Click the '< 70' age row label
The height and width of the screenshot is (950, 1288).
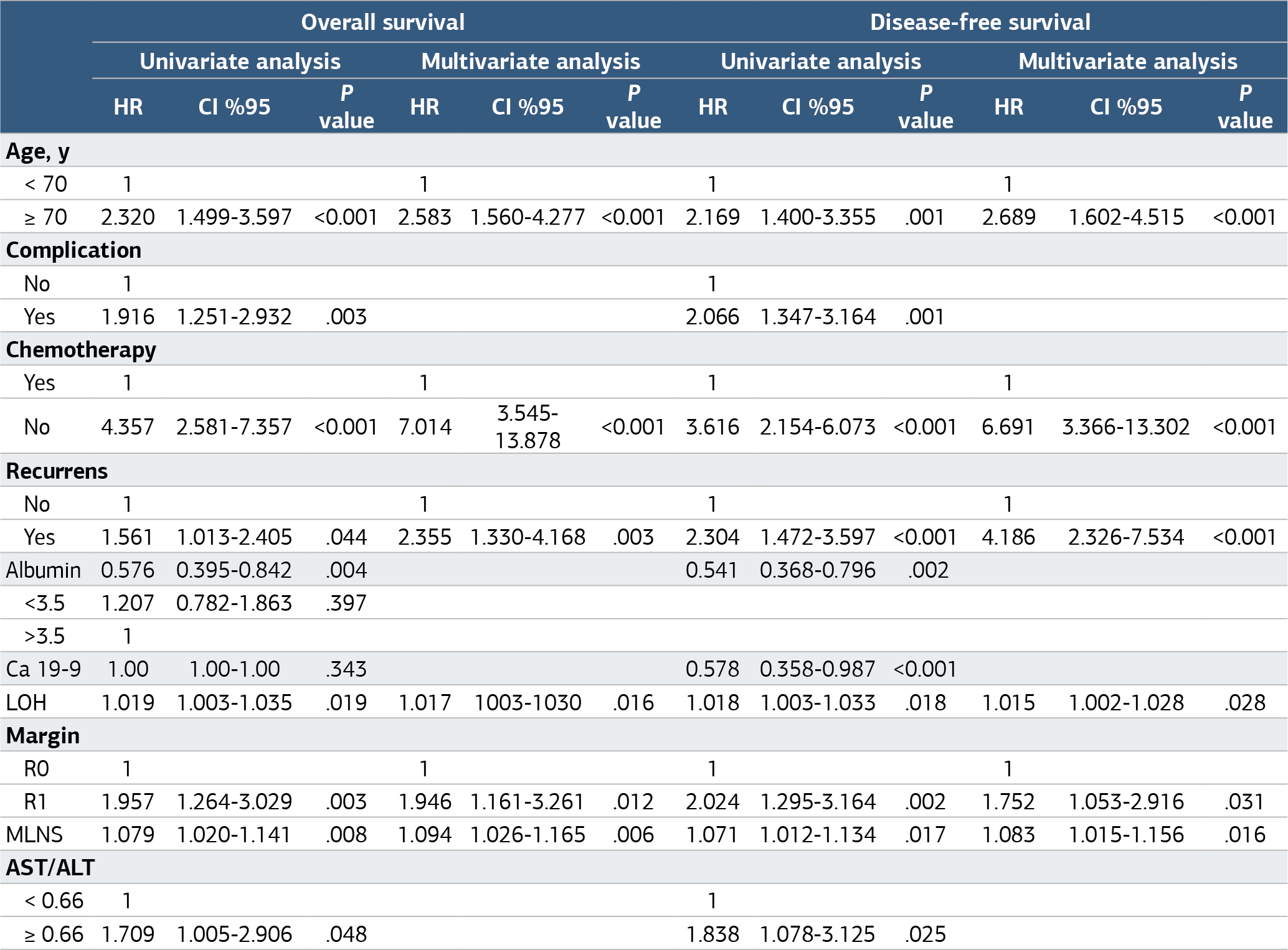tap(46, 184)
